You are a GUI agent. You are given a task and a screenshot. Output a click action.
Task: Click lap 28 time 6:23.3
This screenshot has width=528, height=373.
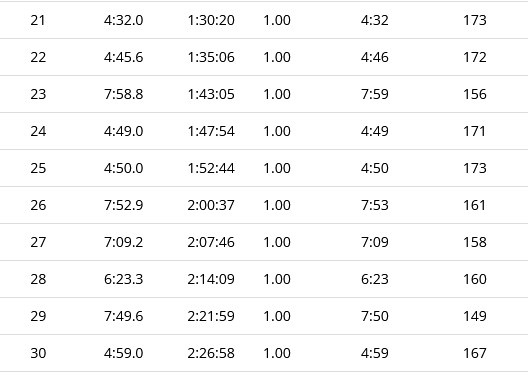pyautogui.click(x=124, y=279)
